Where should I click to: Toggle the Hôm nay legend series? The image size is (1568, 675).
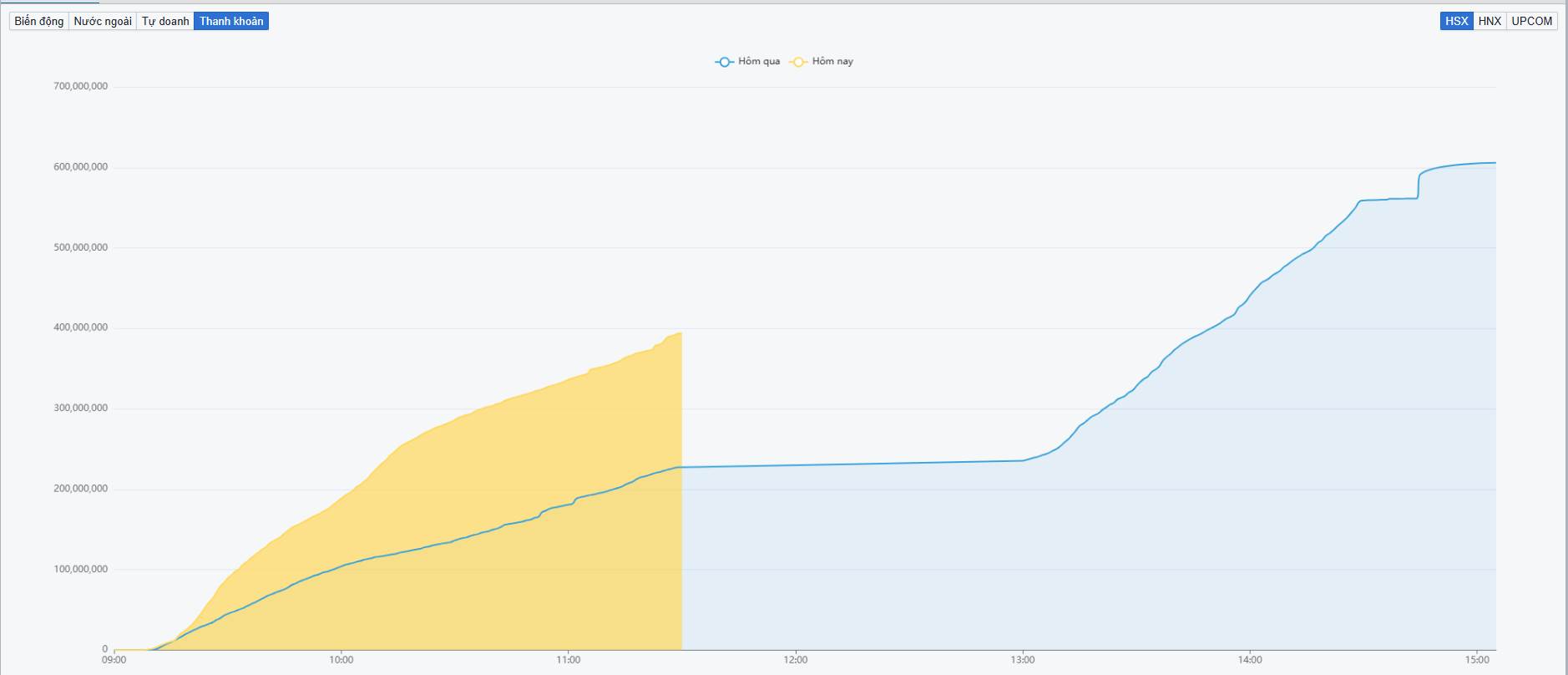click(x=822, y=61)
